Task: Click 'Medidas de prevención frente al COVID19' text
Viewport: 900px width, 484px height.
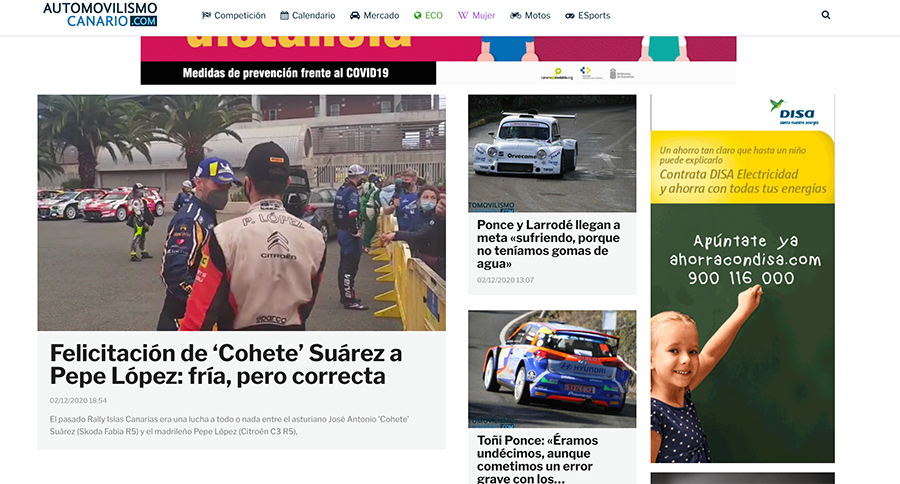Action: point(286,73)
